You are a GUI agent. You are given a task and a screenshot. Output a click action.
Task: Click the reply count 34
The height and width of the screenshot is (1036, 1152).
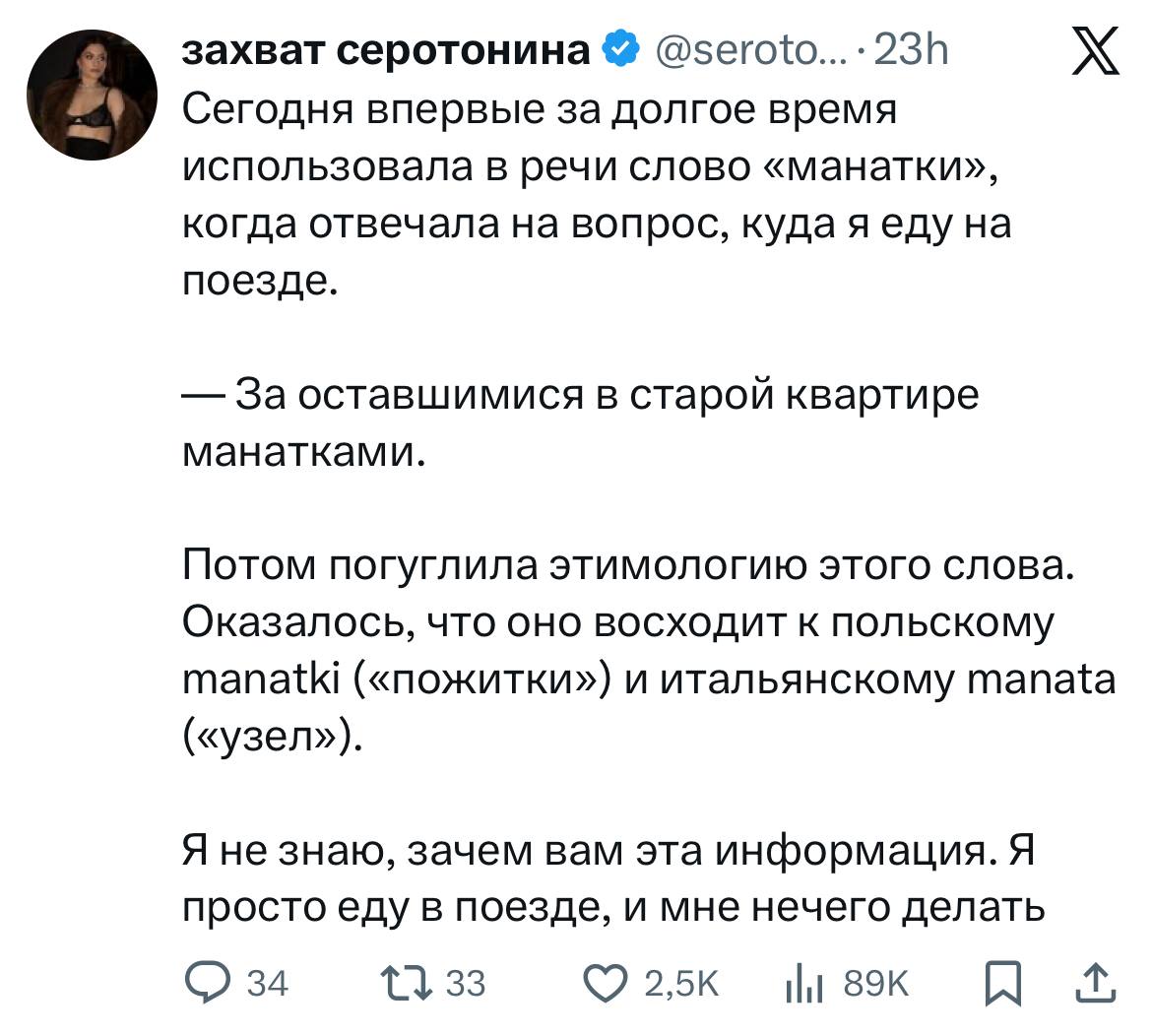click(265, 984)
